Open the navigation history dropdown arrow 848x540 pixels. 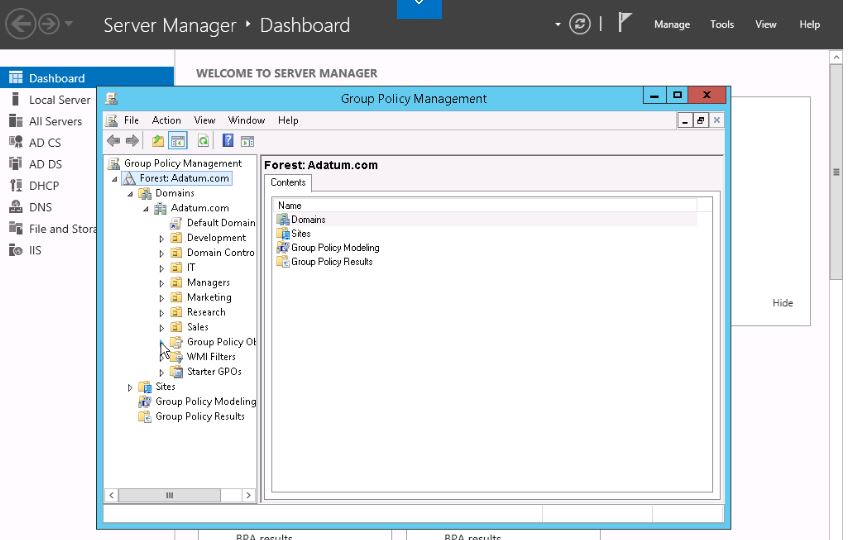[68, 23]
